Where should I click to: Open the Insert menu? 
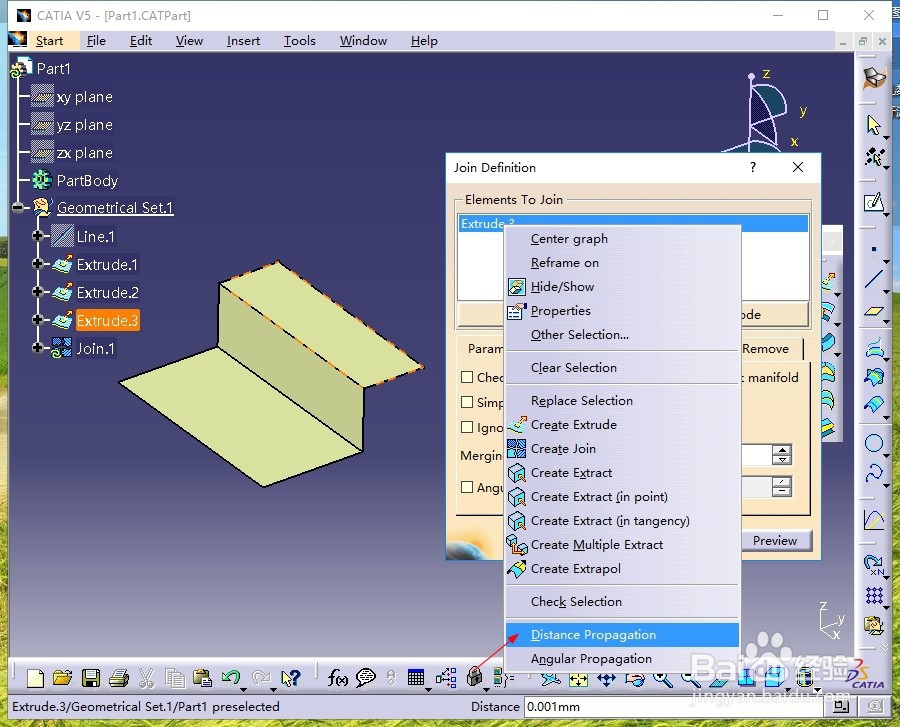point(243,41)
